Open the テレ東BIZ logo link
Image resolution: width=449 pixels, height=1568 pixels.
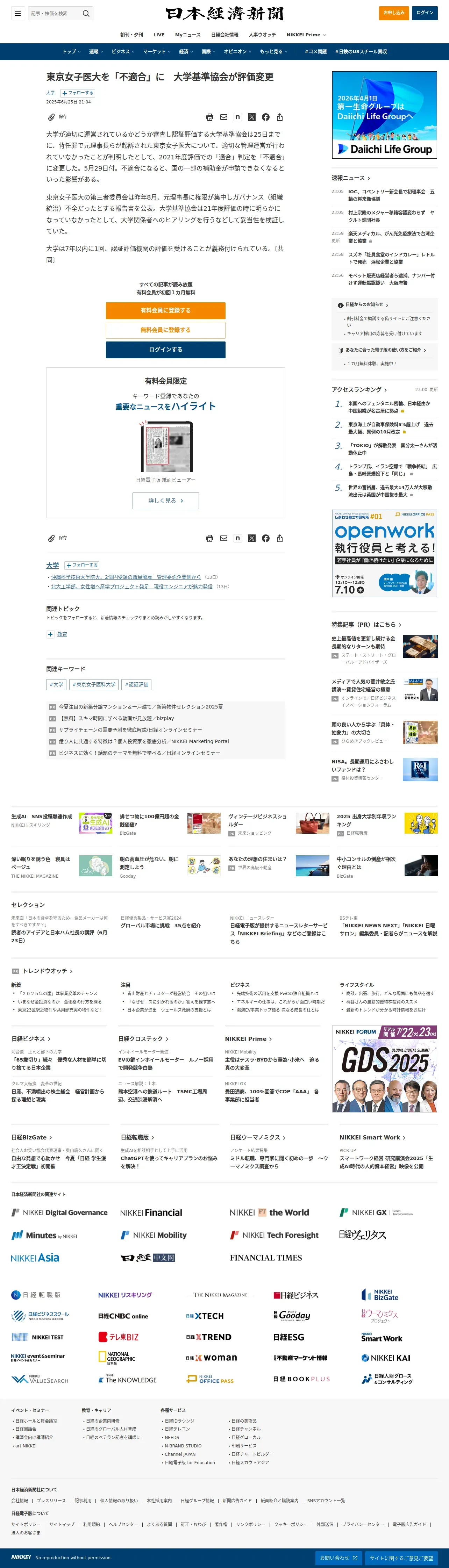(119, 1337)
